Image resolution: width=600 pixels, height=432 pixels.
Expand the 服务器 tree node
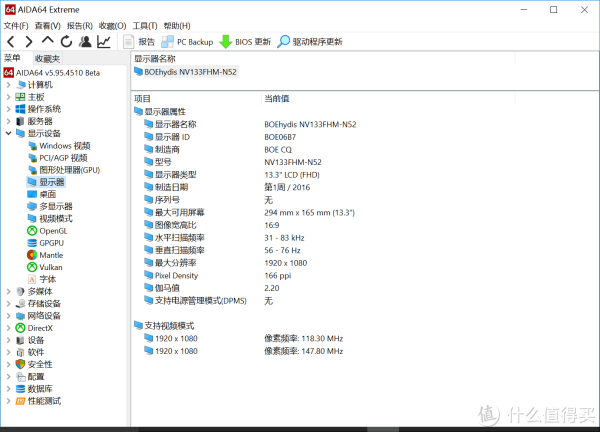point(8,121)
